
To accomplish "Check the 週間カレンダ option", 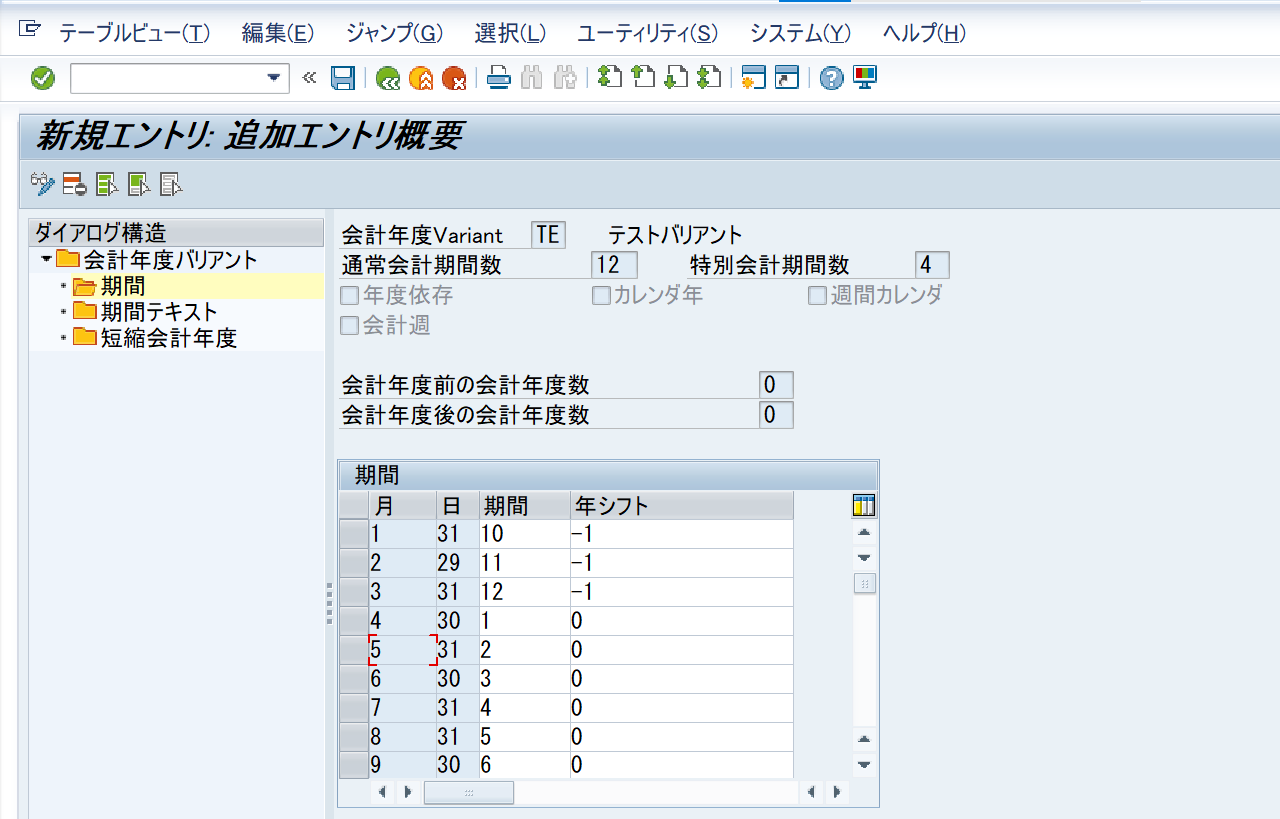I will coord(817,295).
